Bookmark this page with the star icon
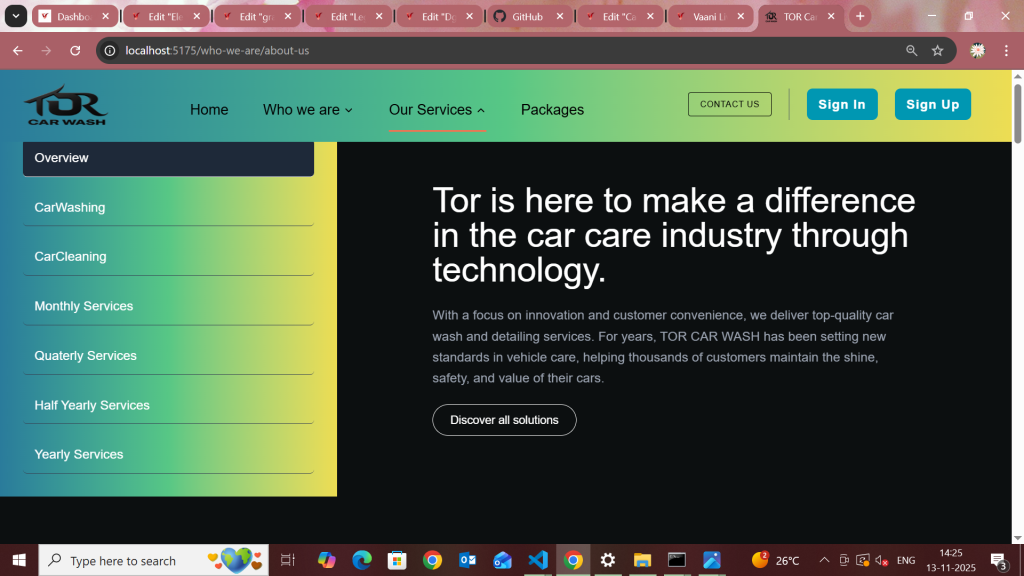The image size is (1024, 576). (937, 50)
